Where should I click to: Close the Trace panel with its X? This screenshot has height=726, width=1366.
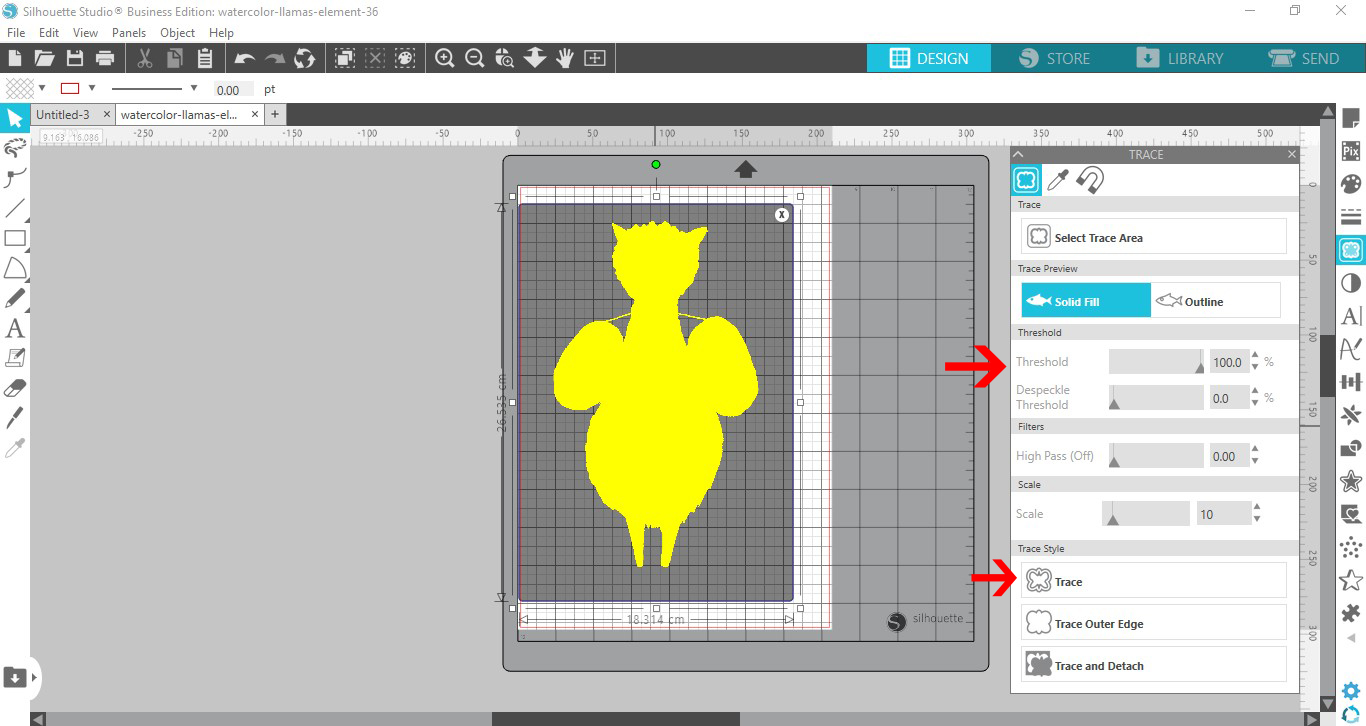pos(1292,154)
